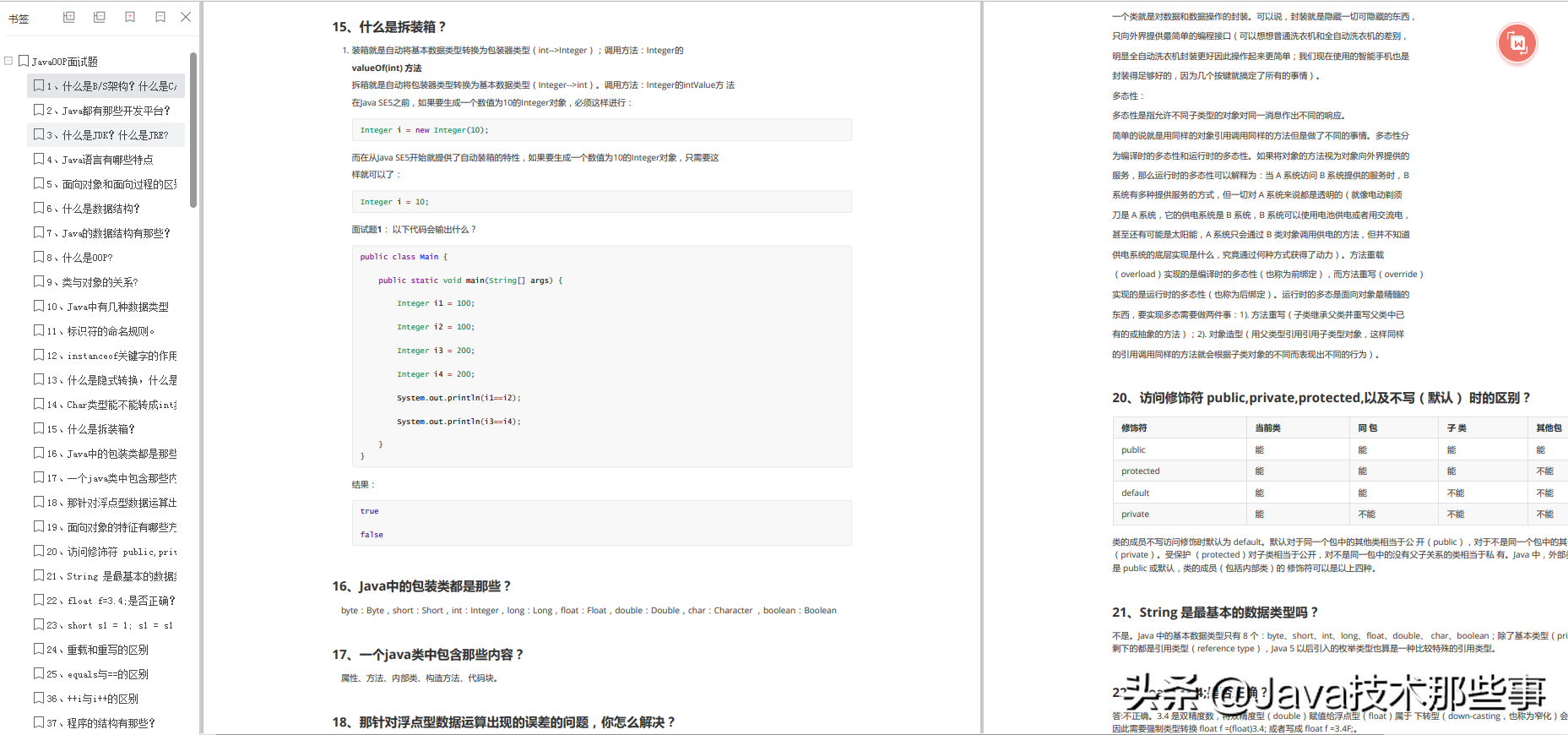Jump to bookmark 13、什么是隐式转换
The width and height of the screenshot is (1568, 735).
point(106,380)
